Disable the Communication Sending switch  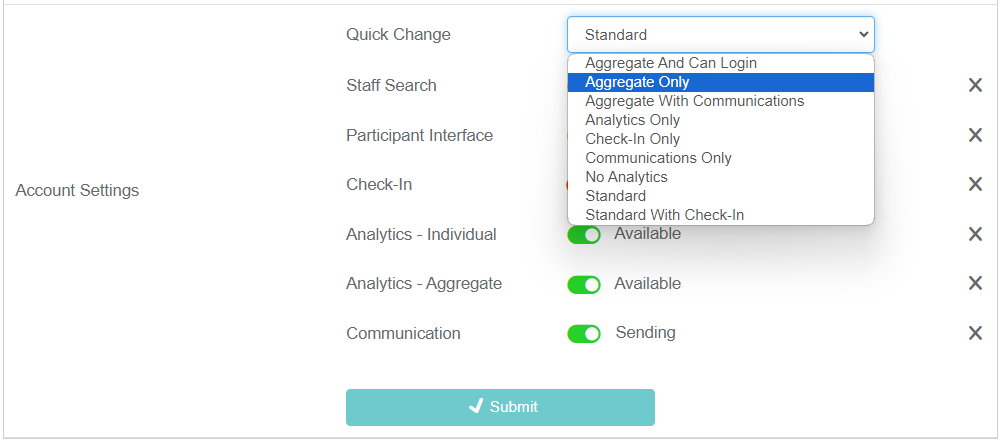584,334
